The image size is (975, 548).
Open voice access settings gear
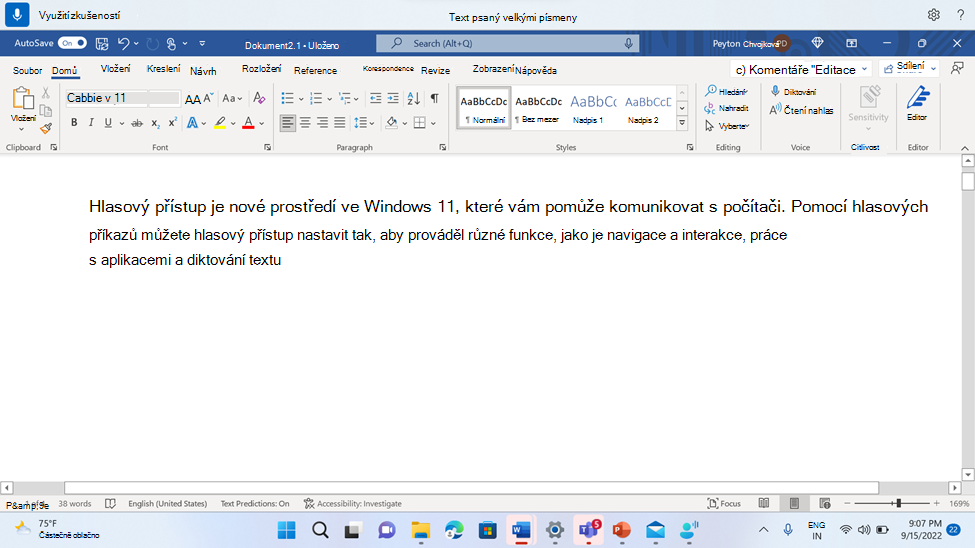point(933,15)
